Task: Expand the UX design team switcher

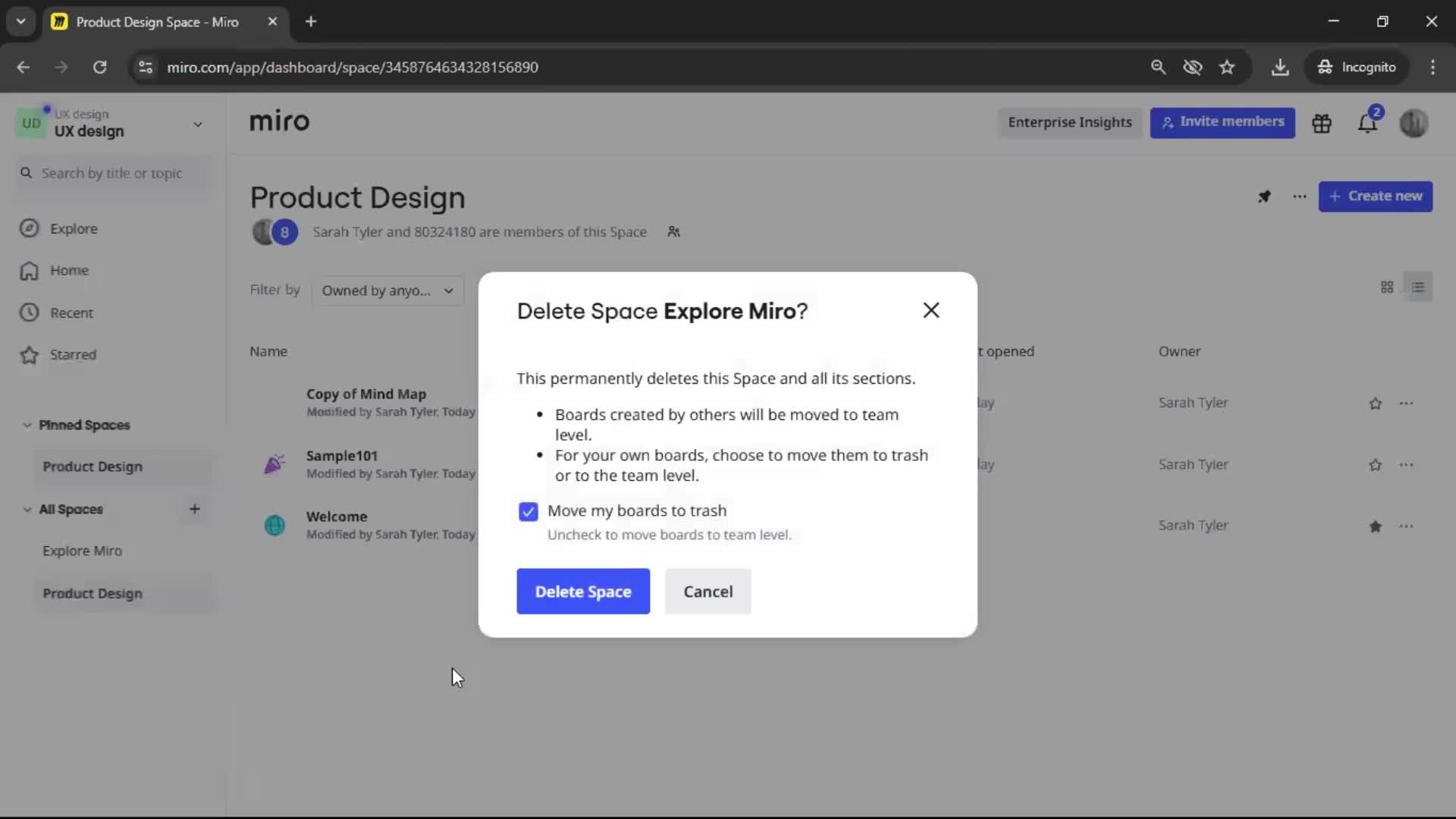Action: pos(197,124)
